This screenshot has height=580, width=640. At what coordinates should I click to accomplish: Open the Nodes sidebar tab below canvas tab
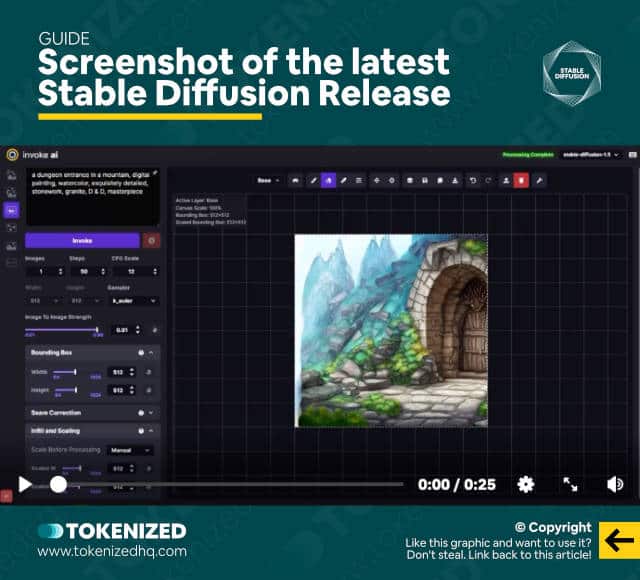point(11,228)
